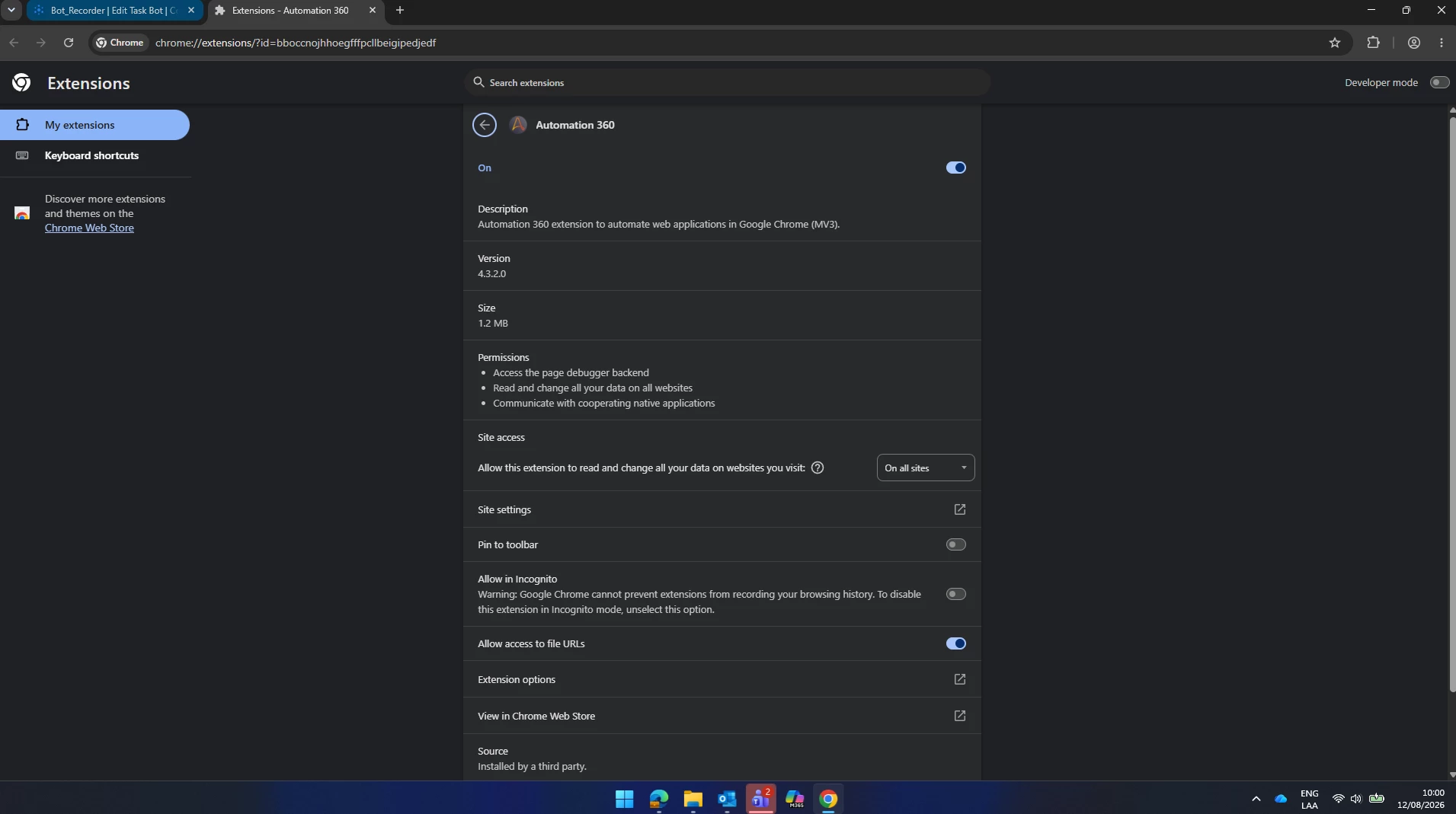Select My extensions in sidebar
1456x814 pixels.
coord(94,125)
